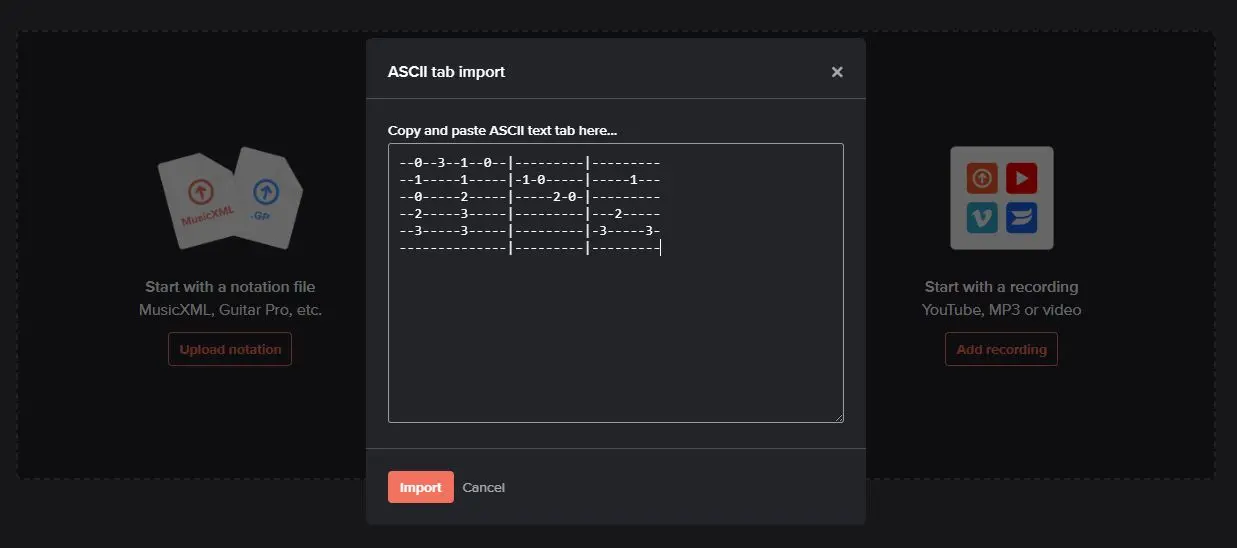Viewport: 1237px width, 548px height.
Task: Click the 'YouTube, MP3 or video' caption
Action: tap(1001, 310)
